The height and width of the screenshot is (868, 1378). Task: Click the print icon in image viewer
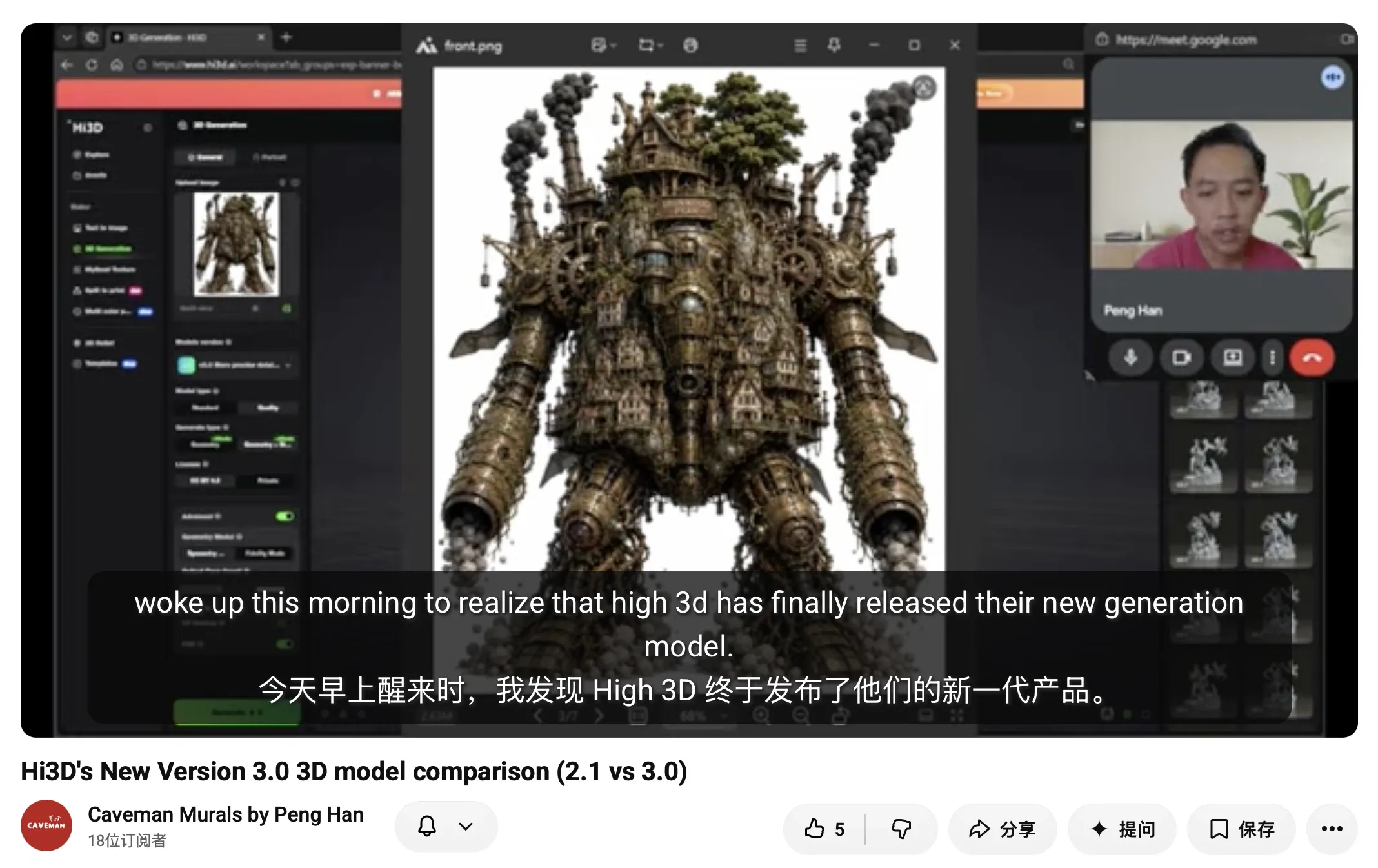pyautogui.click(x=691, y=45)
